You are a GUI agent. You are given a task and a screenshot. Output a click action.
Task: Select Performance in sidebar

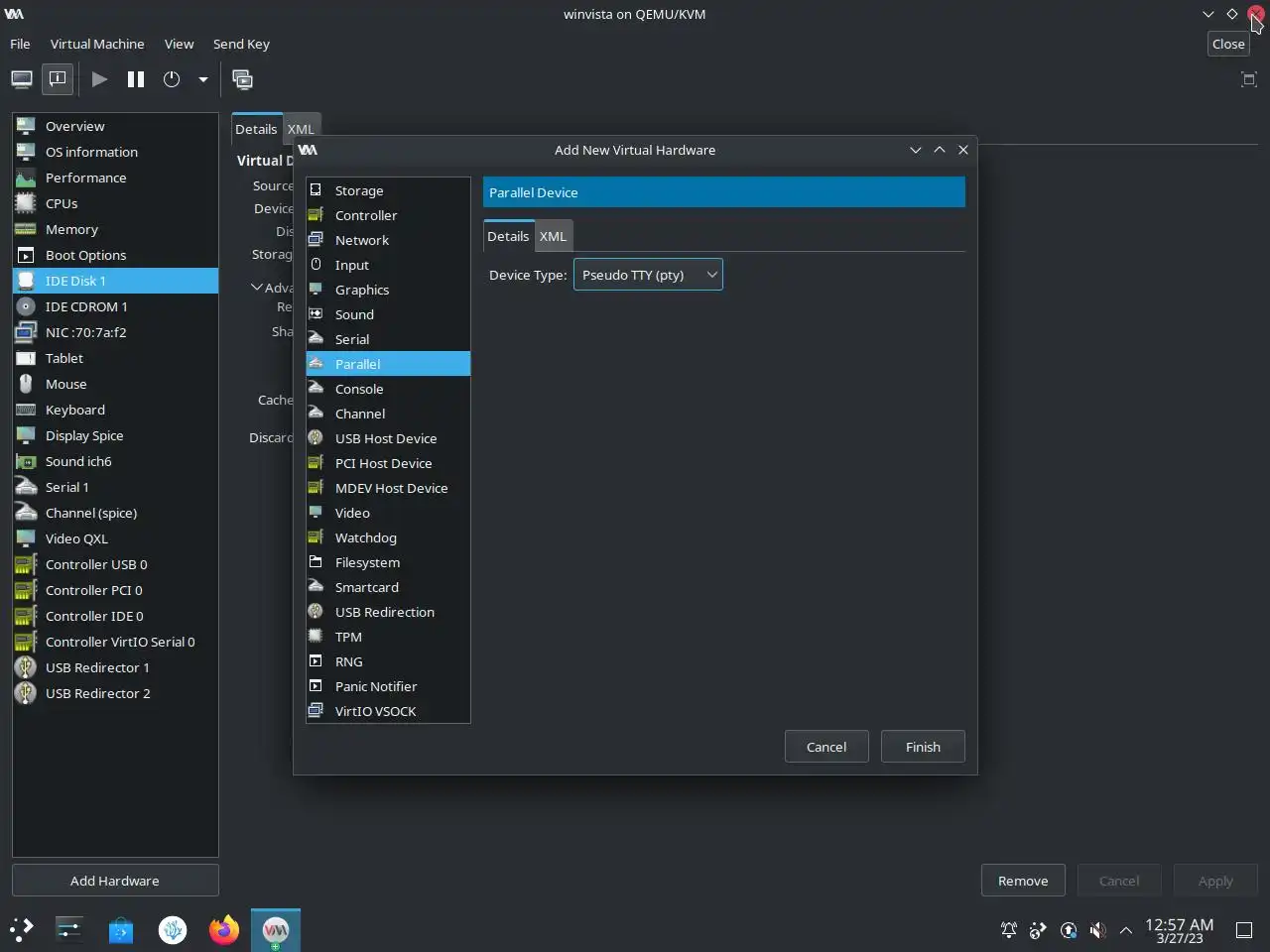[115, 178]
